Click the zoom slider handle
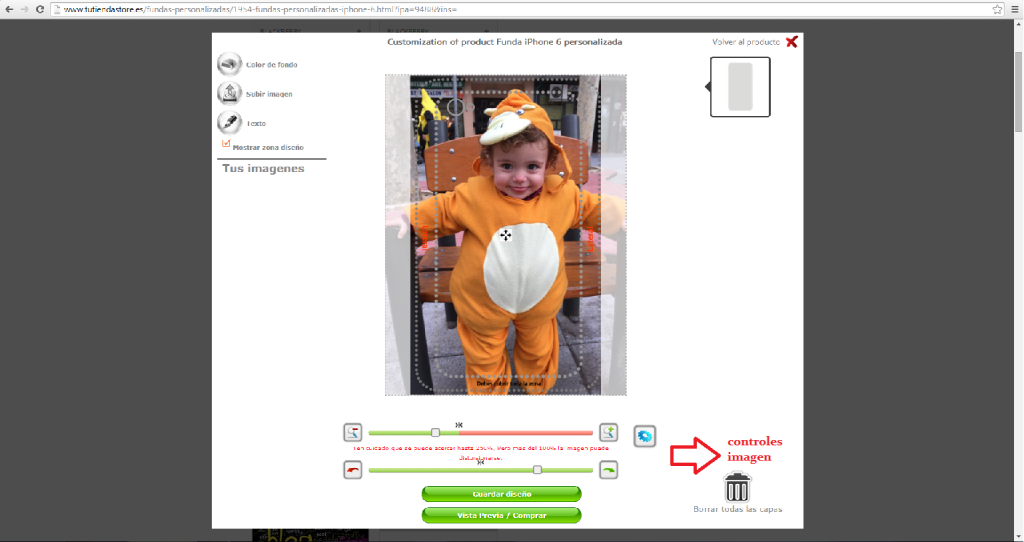The height and width of the screenshot is (542, 1024). click(x=435, y=433)
